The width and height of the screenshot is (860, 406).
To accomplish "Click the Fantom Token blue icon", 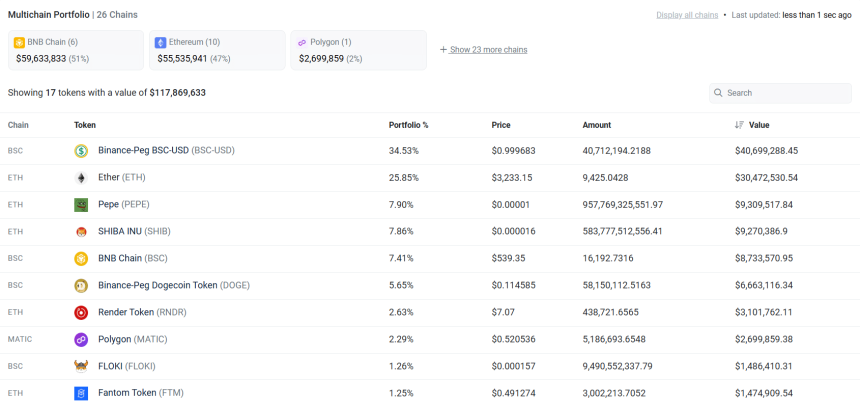I will [x=81, y=393].
